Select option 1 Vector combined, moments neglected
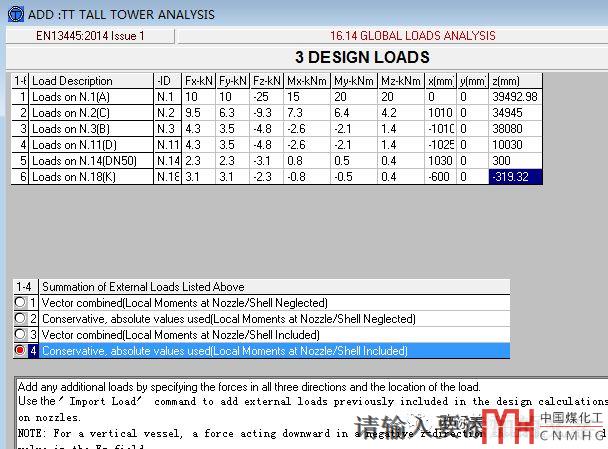 pos(20,302)
